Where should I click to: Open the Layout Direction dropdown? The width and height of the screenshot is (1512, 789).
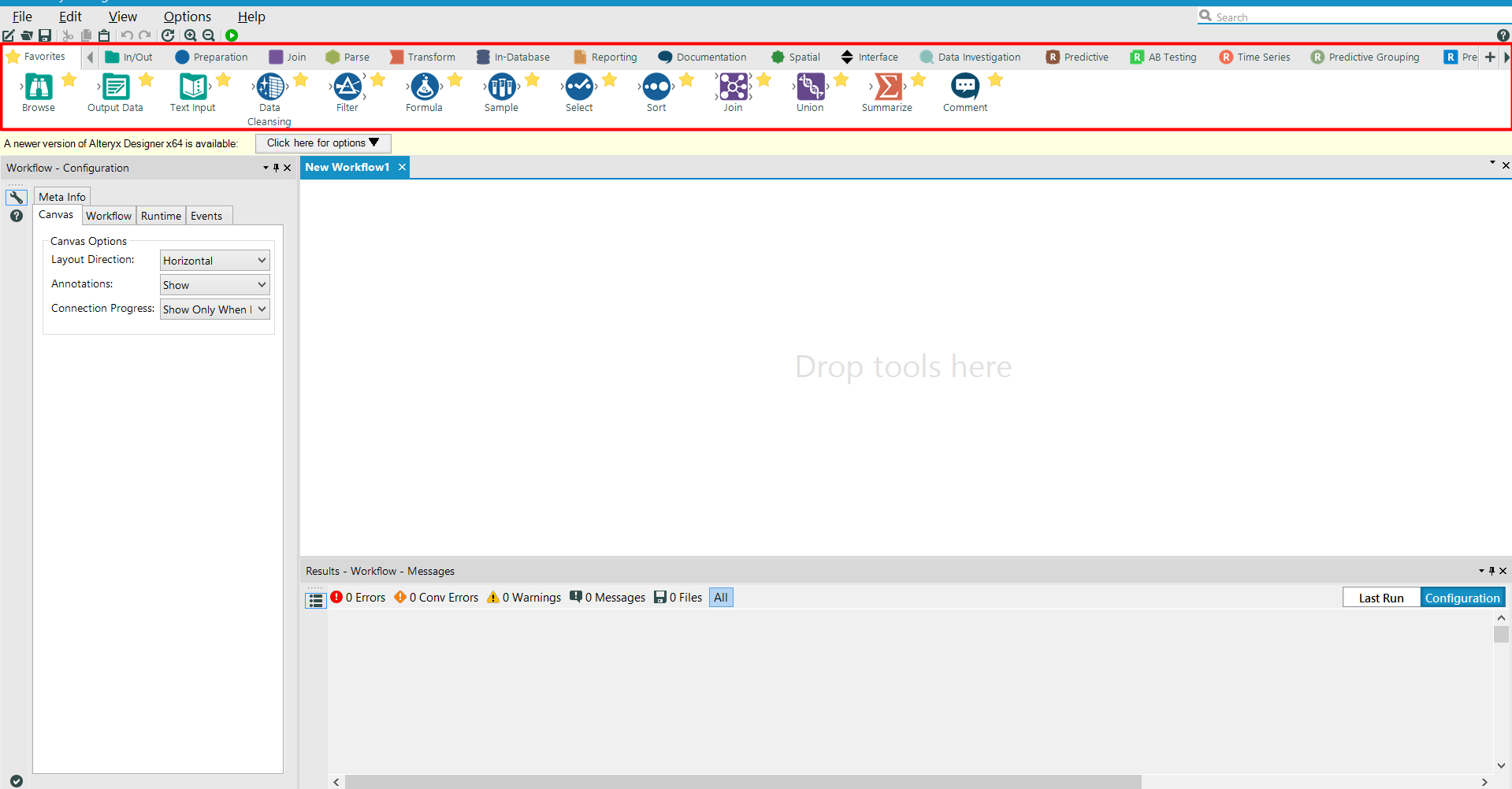pos(214,260)
